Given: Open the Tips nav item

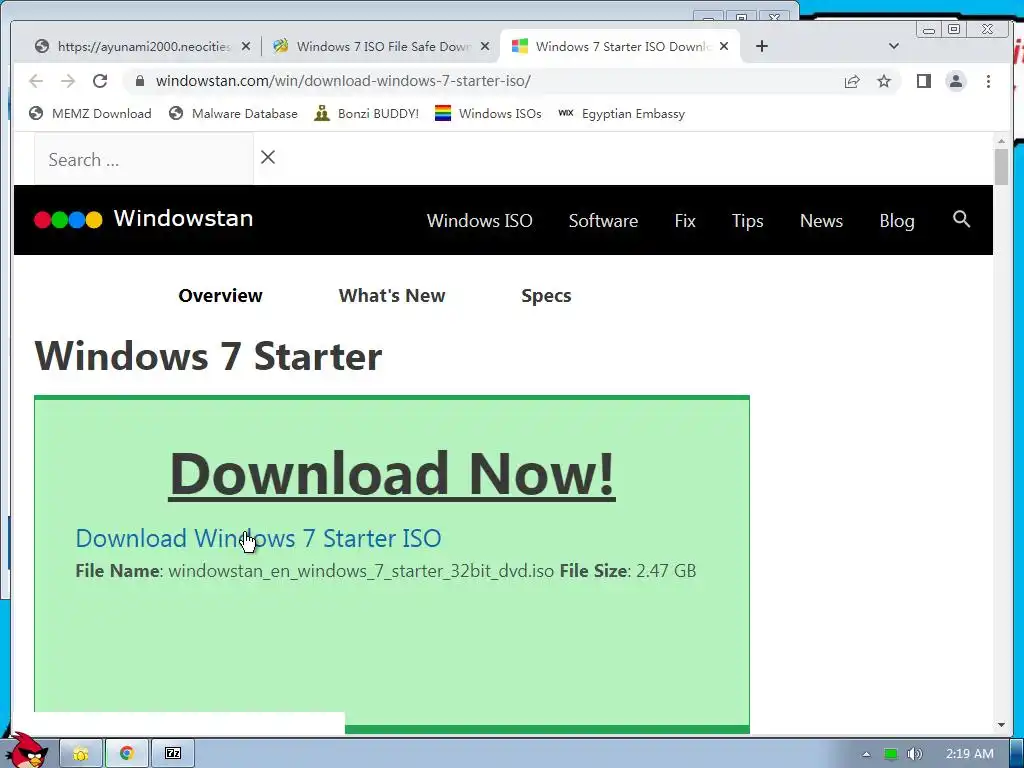Looking at the screenshot, I should click(747, 221).
